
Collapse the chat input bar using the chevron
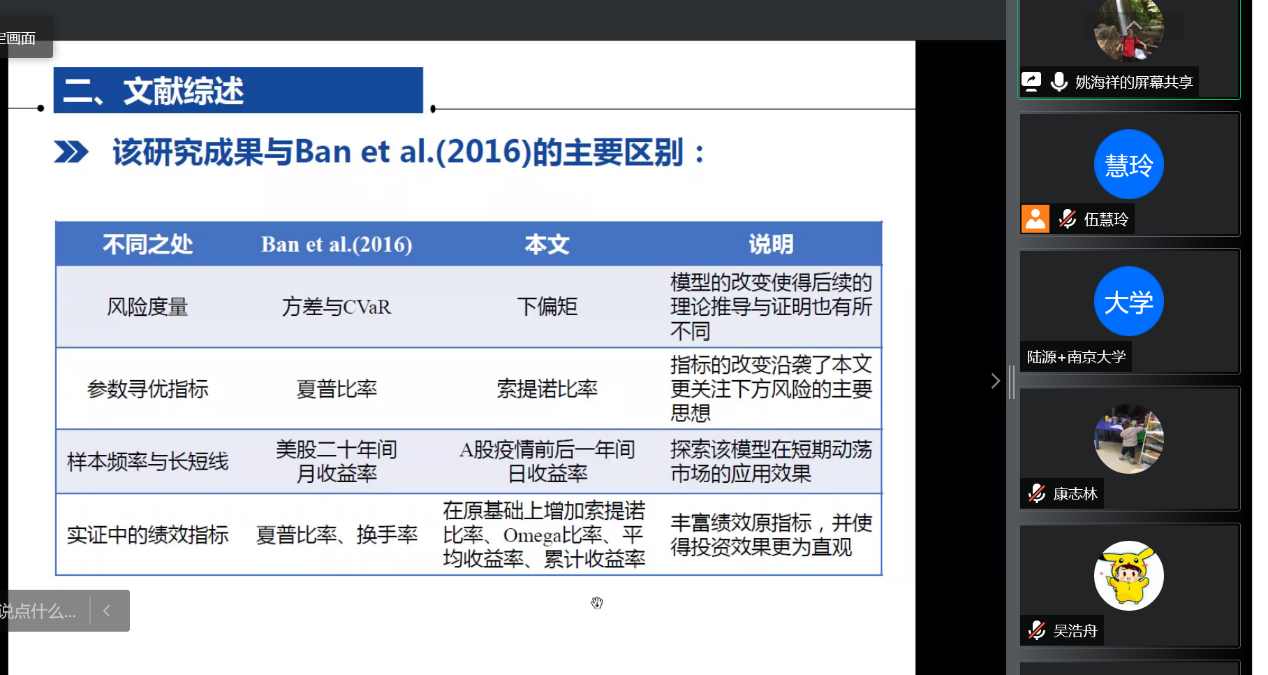pyautogui.click(x=107, y=611)
